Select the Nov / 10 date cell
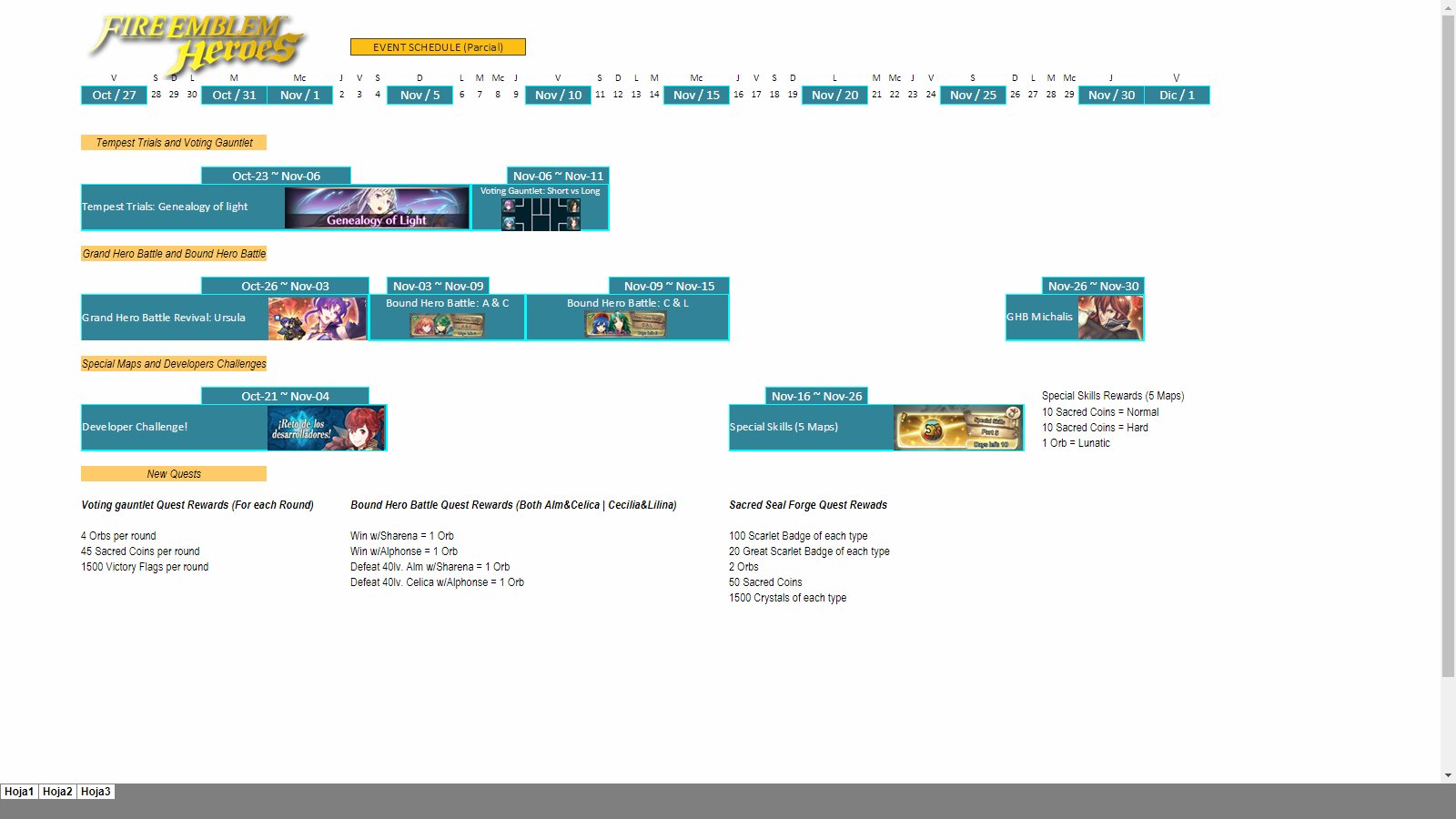The height and width of the screenshot is (819, 1456). [558, 96]
